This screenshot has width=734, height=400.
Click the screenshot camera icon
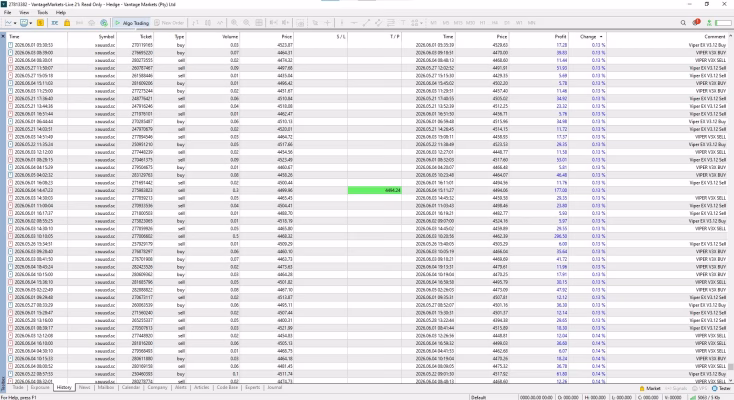click(301, 22)
